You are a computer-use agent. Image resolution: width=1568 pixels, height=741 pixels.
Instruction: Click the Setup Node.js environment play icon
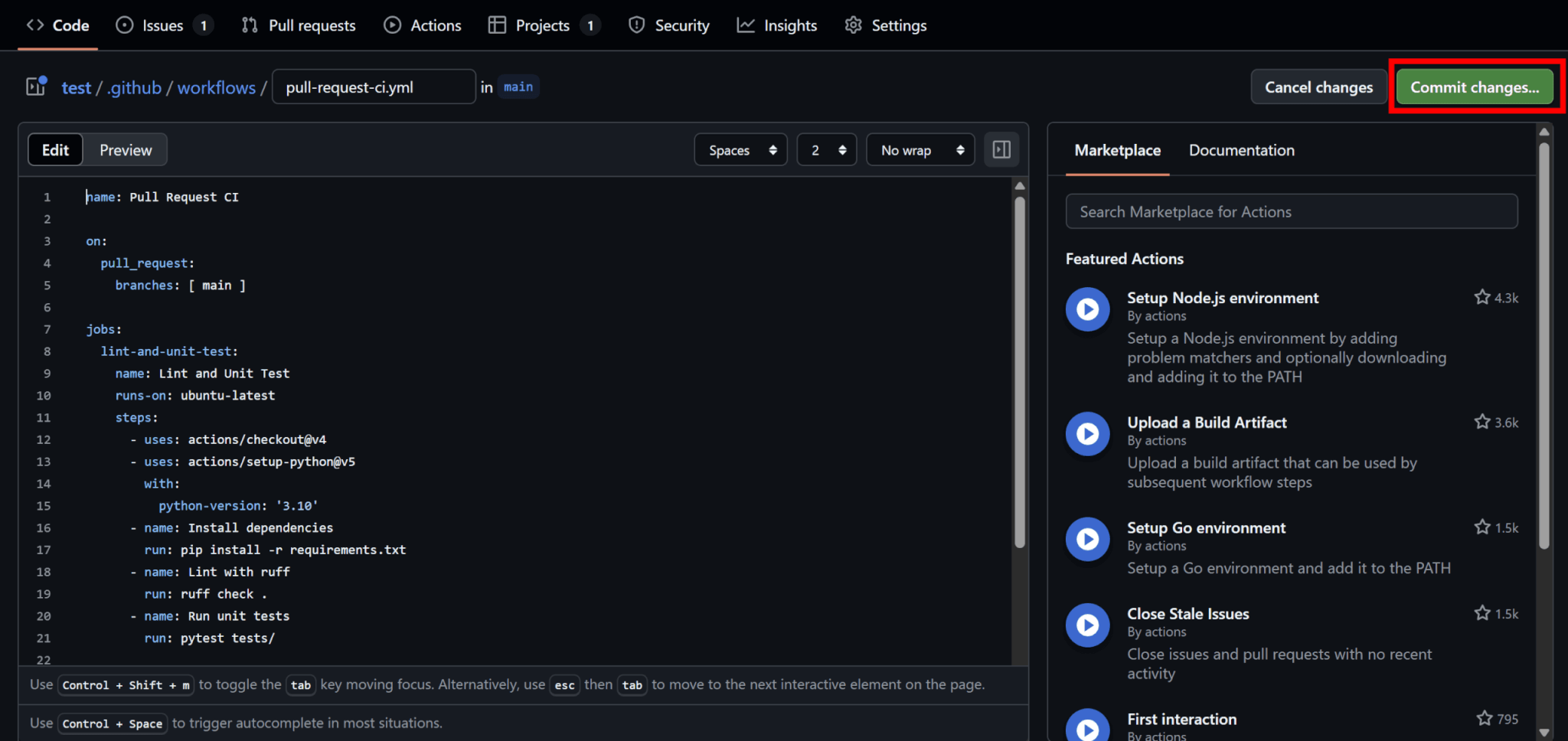point(1087,309)
